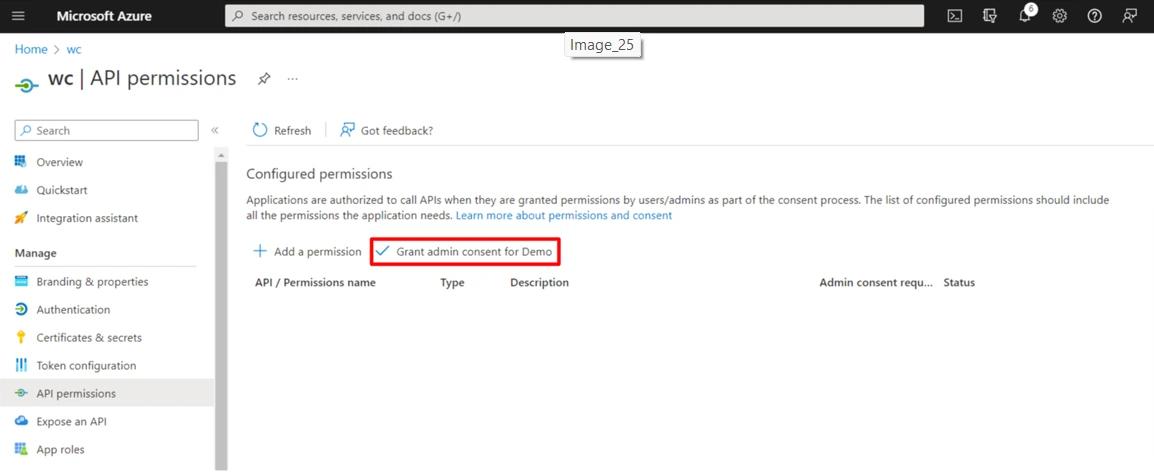This screenshot has height=474, width=1154.
Task: Open the Feedback icon in top bar
Action: [1130, 16]
